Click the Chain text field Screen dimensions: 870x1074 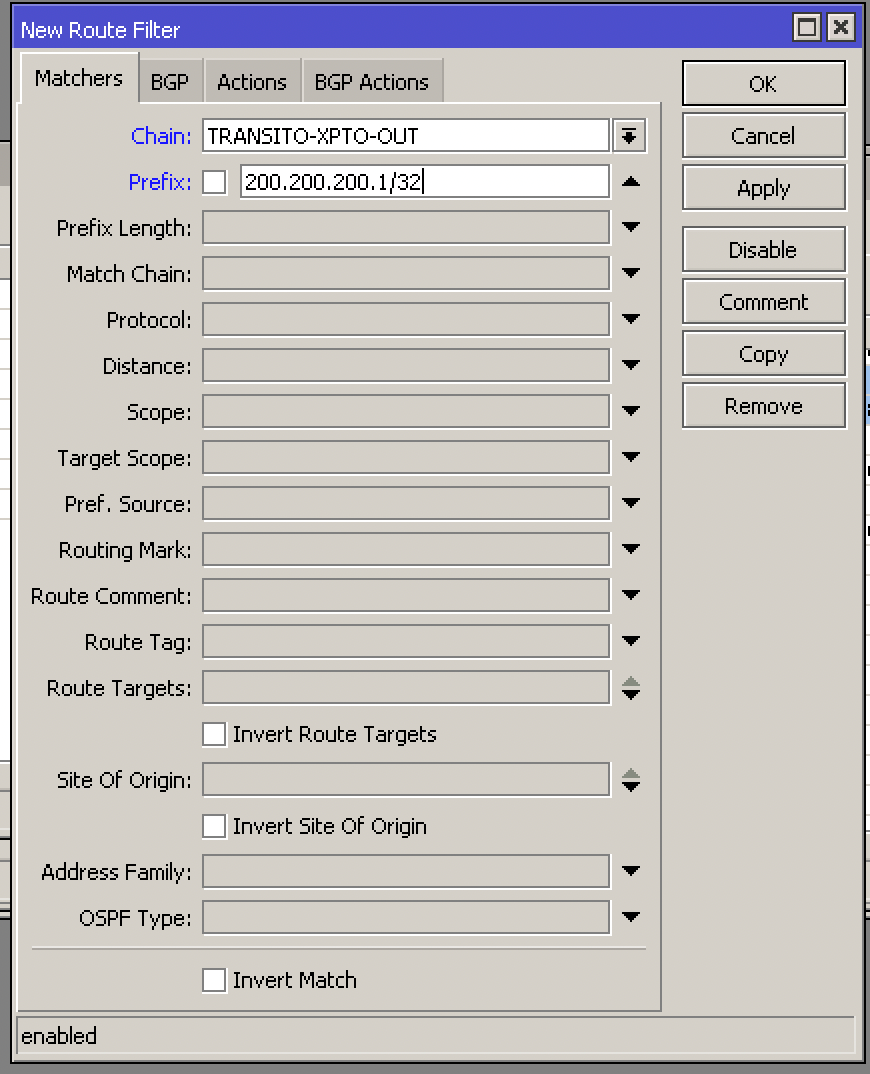(406, 136)
